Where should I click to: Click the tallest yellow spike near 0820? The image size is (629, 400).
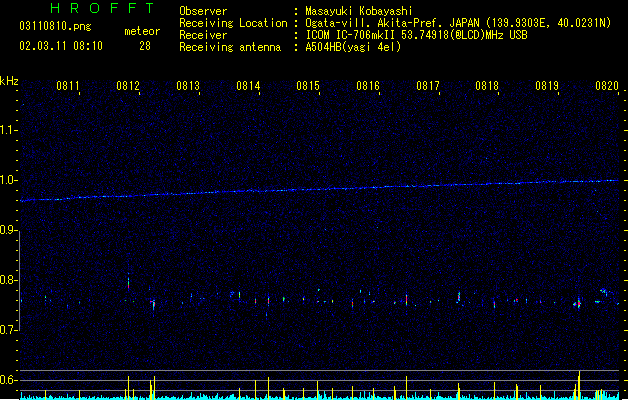point(579,384)
